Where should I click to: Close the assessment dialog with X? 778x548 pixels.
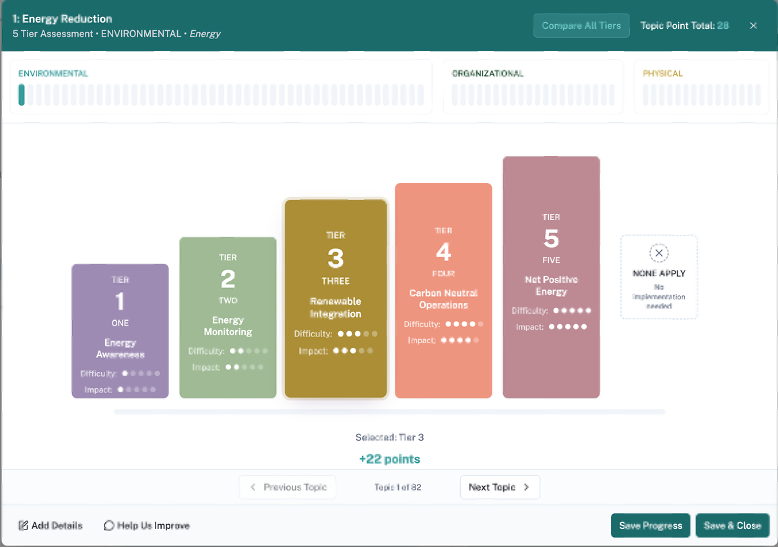point(753,25)
